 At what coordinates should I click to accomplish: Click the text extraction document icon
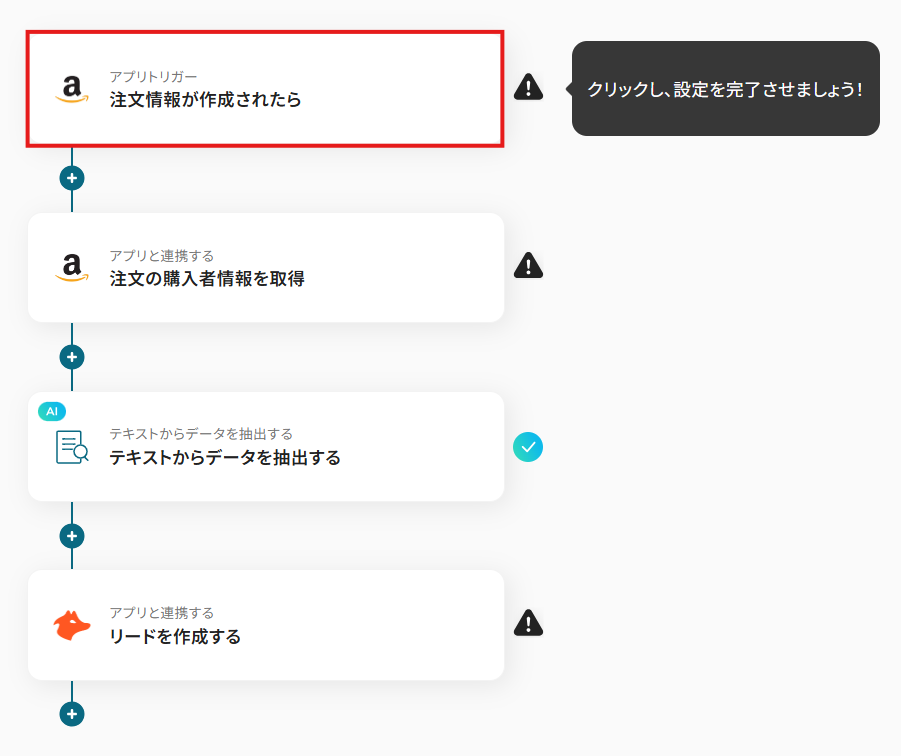72,447
